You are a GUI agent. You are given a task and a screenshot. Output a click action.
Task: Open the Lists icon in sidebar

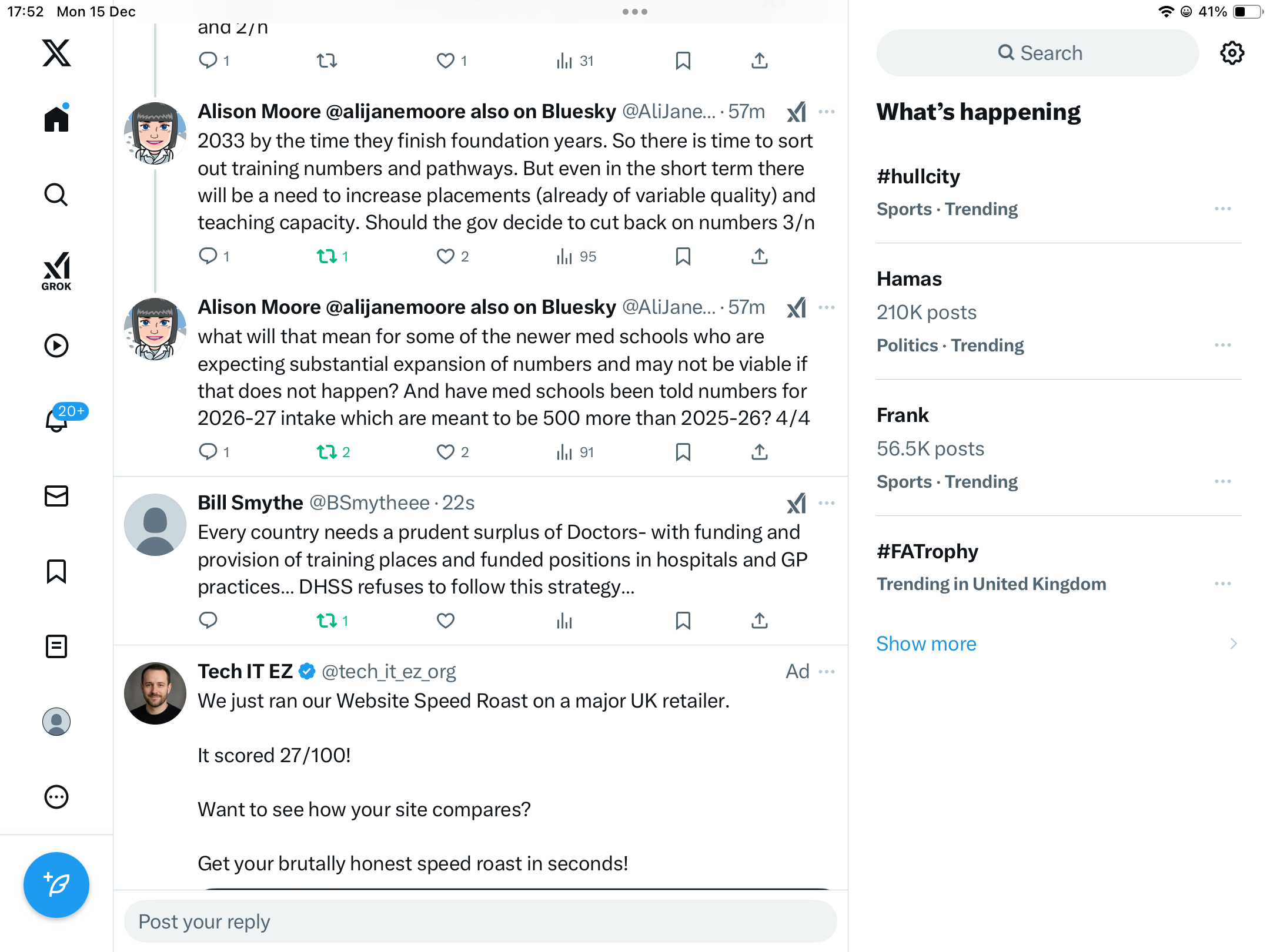pyautogui.click(x=56, y=646)
